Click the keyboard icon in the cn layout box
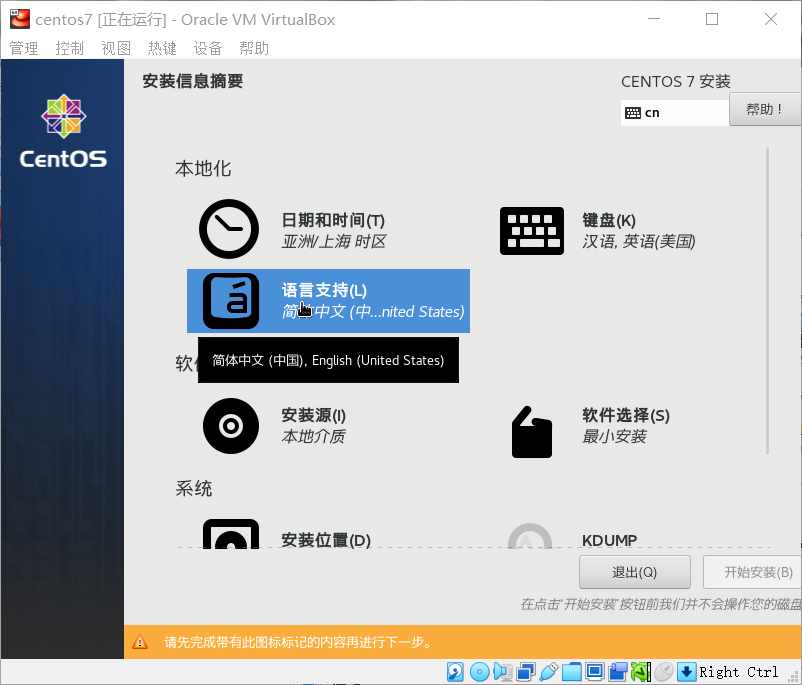Screen dimensions: 802x685 pyautogui.click(x=633, y=113)
